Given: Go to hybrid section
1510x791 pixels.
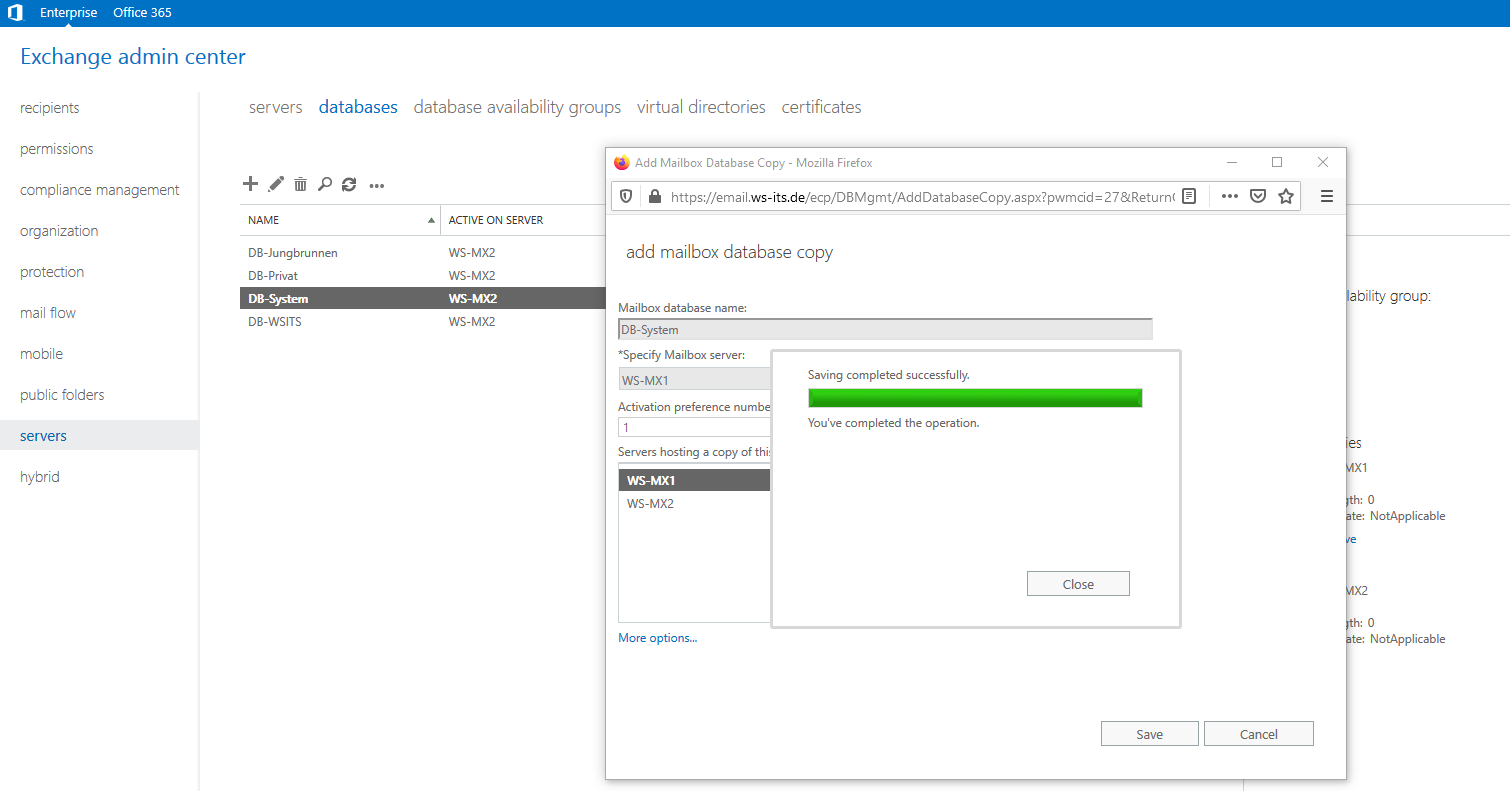Looking at the screenshot, I should (x=40, y=477).
